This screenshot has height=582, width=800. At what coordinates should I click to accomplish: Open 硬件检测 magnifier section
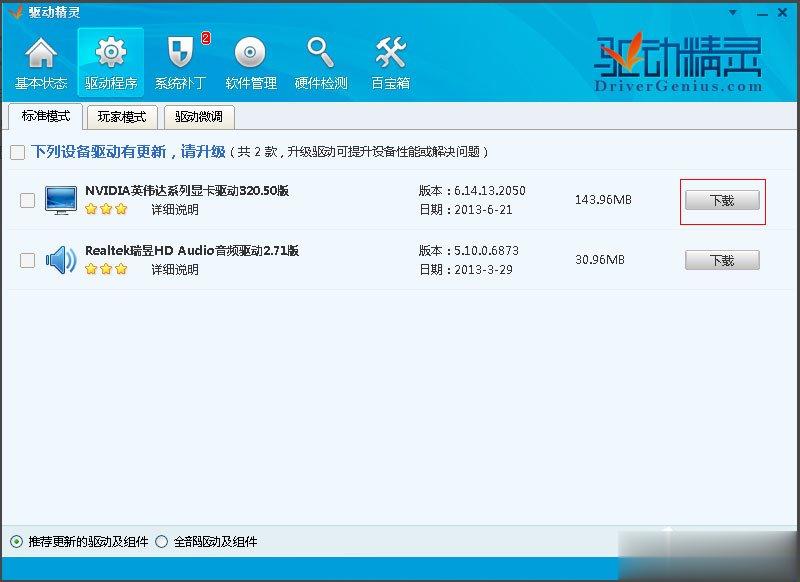point(321,63)
